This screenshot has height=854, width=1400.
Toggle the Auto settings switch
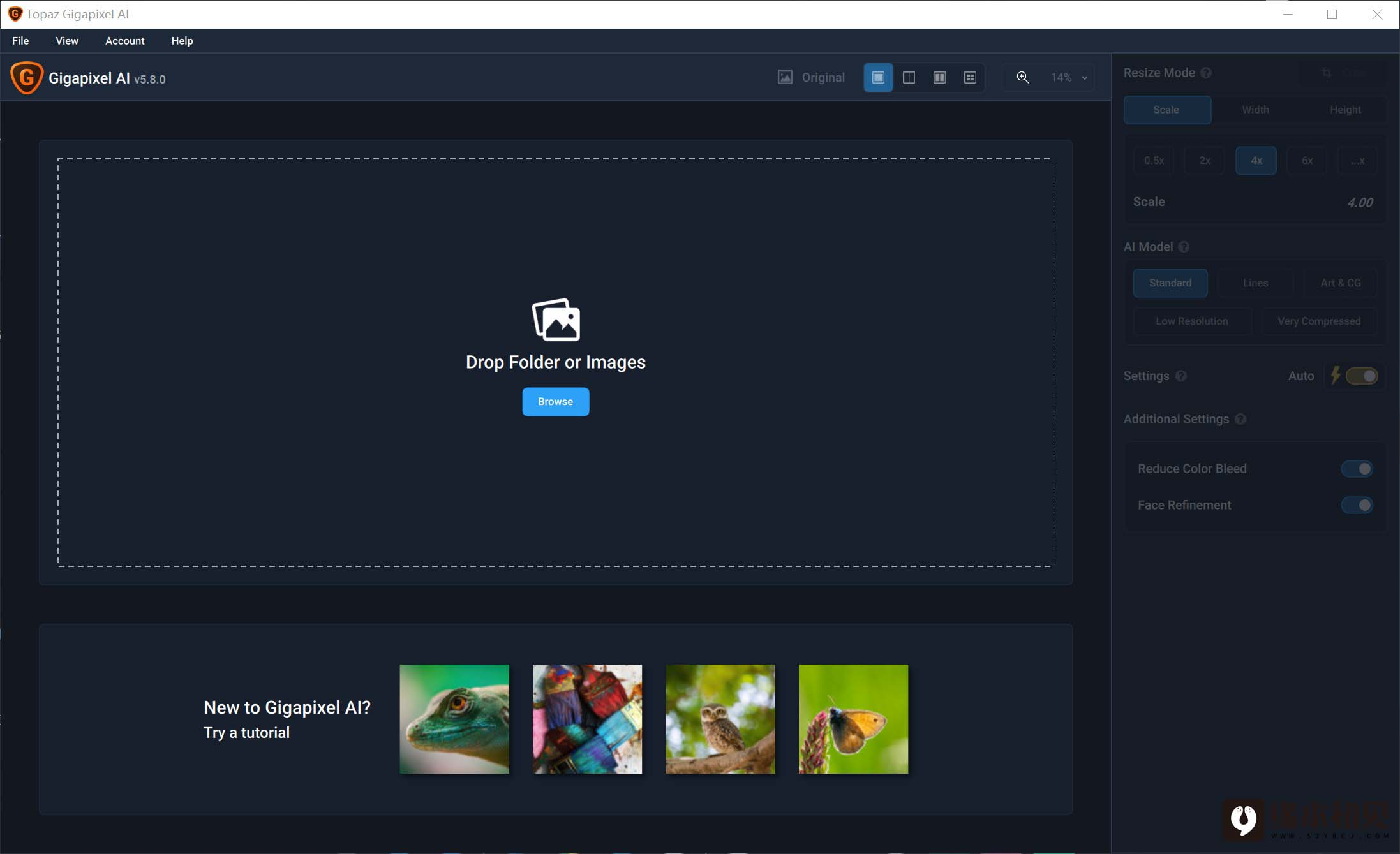[1362, 376]
